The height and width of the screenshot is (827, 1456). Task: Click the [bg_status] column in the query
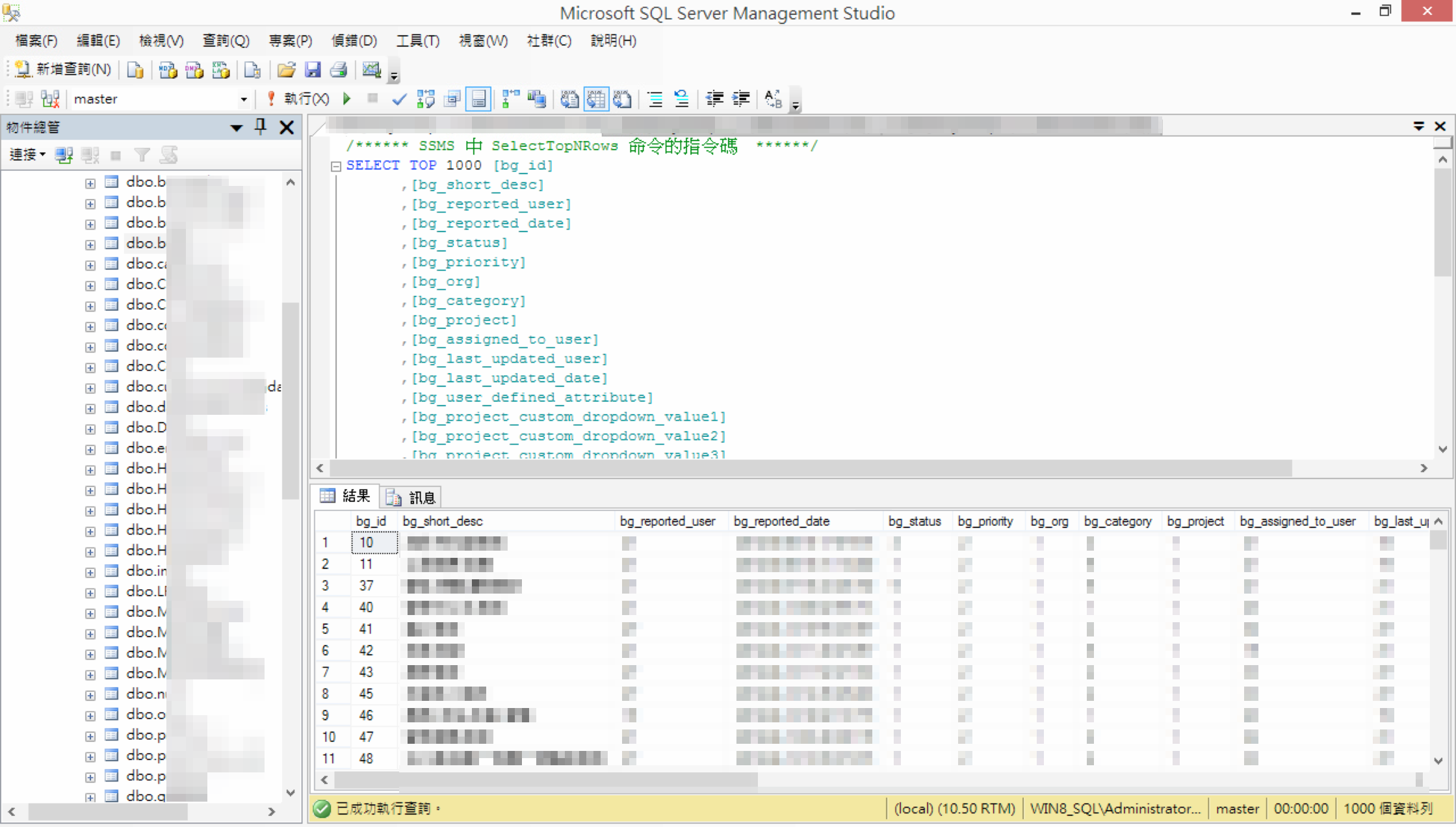click(460, 243)
